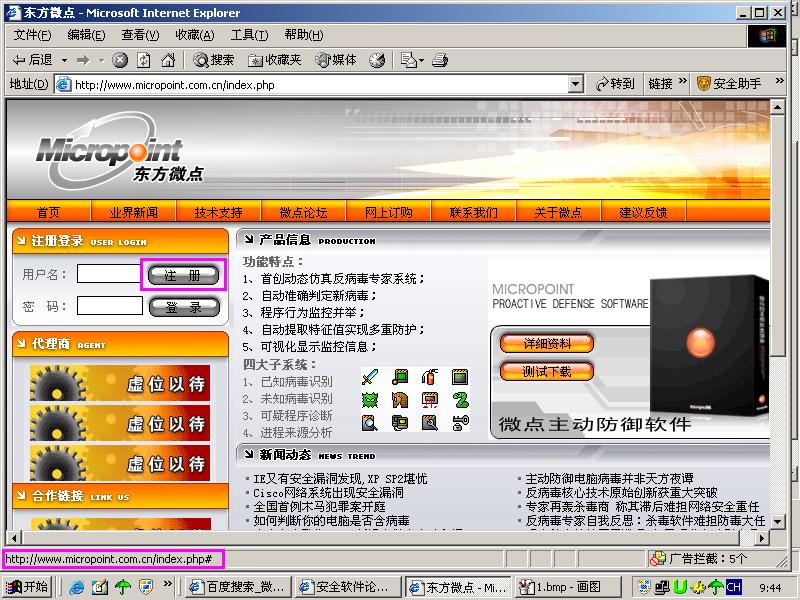Open the 帮助(H) menu

(x=304, y=35)
